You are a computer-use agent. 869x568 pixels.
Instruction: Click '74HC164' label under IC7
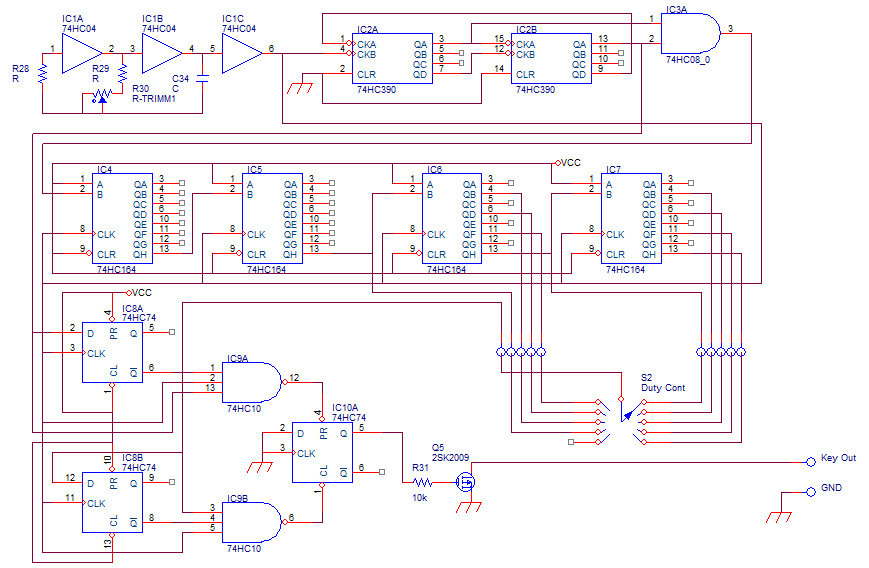[x=625, y=270]
